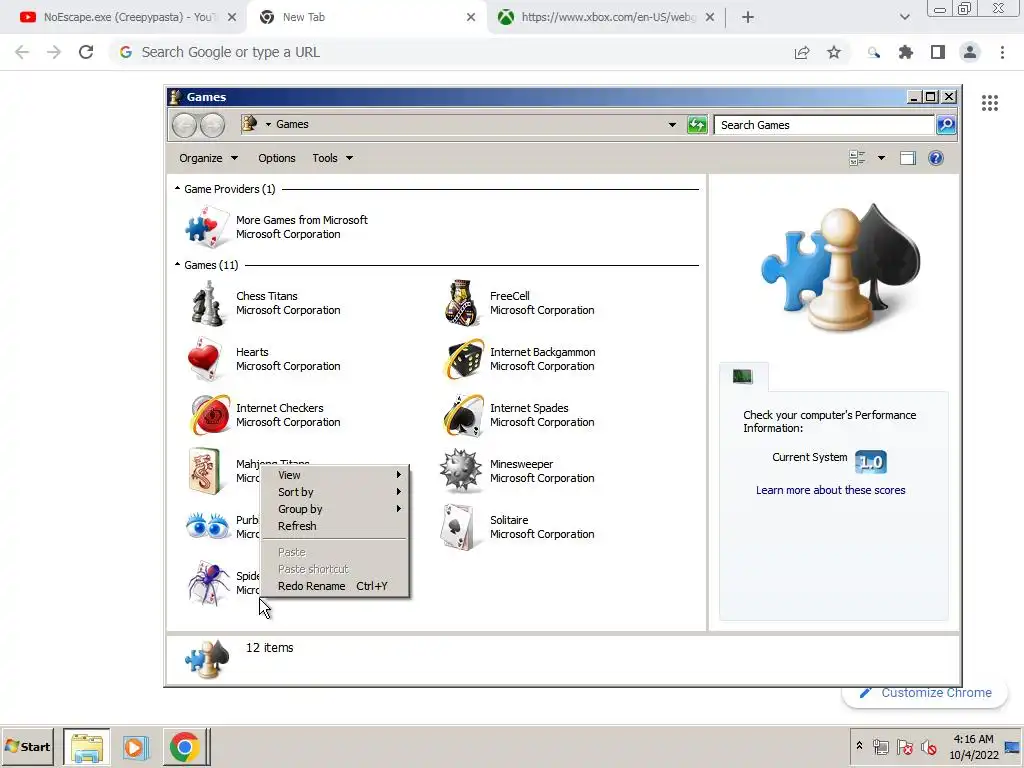Click Learn more about these scores

[831, 490]
